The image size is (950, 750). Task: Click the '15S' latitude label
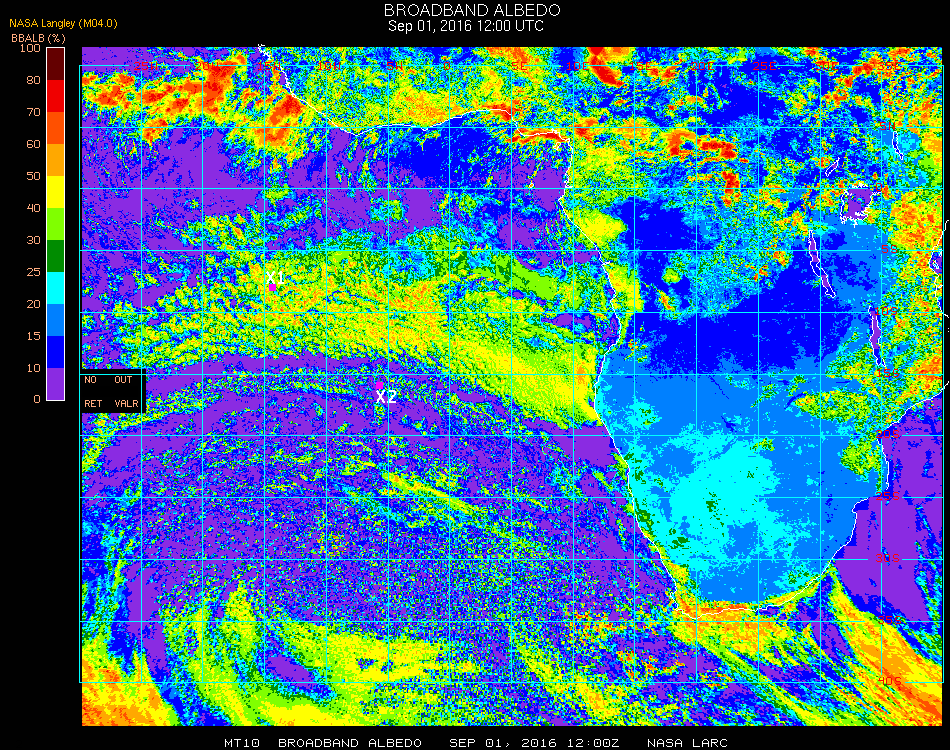tap(888, 373)
